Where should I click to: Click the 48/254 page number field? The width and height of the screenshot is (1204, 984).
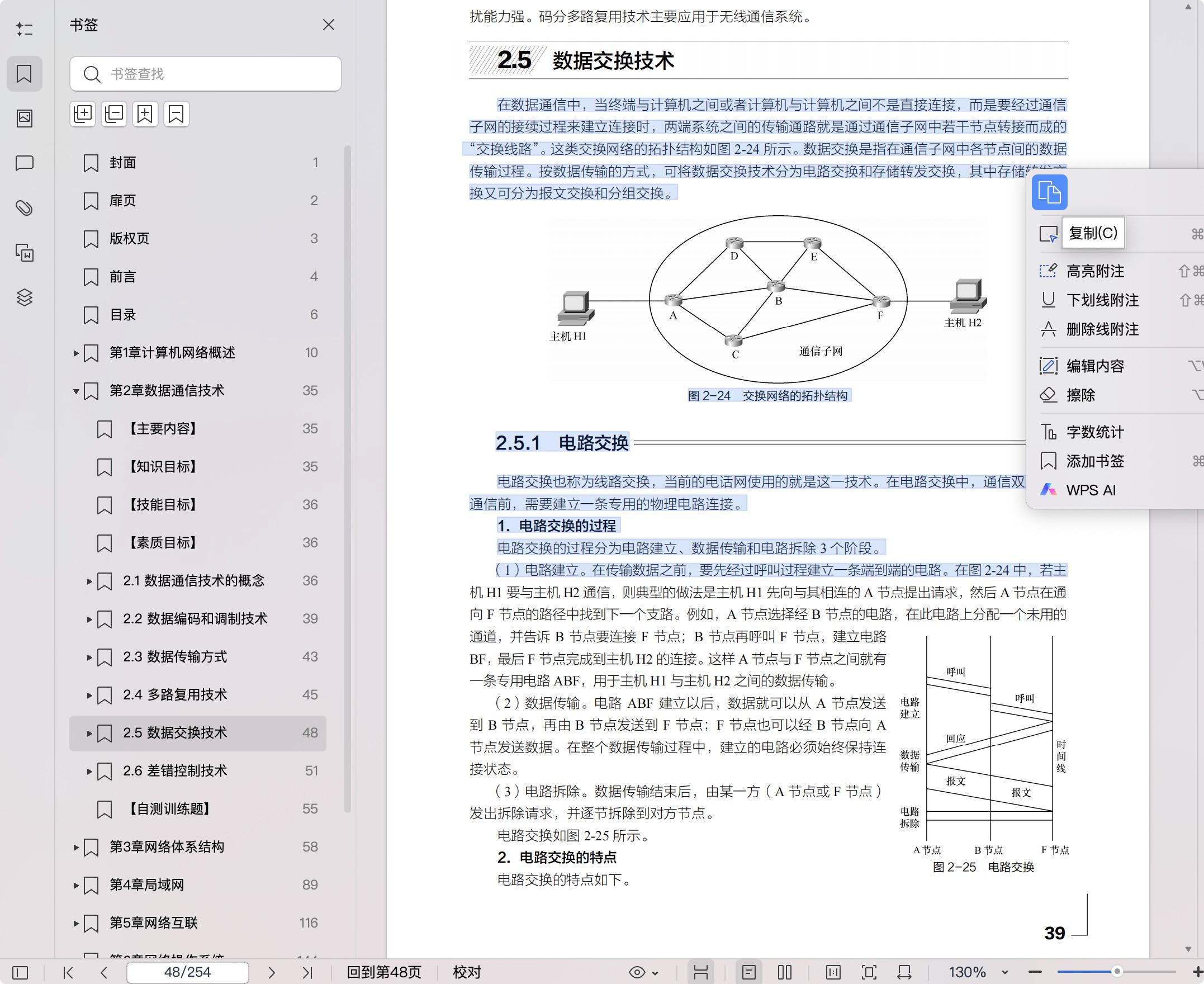pyautogui.click(x=188, y=973)
